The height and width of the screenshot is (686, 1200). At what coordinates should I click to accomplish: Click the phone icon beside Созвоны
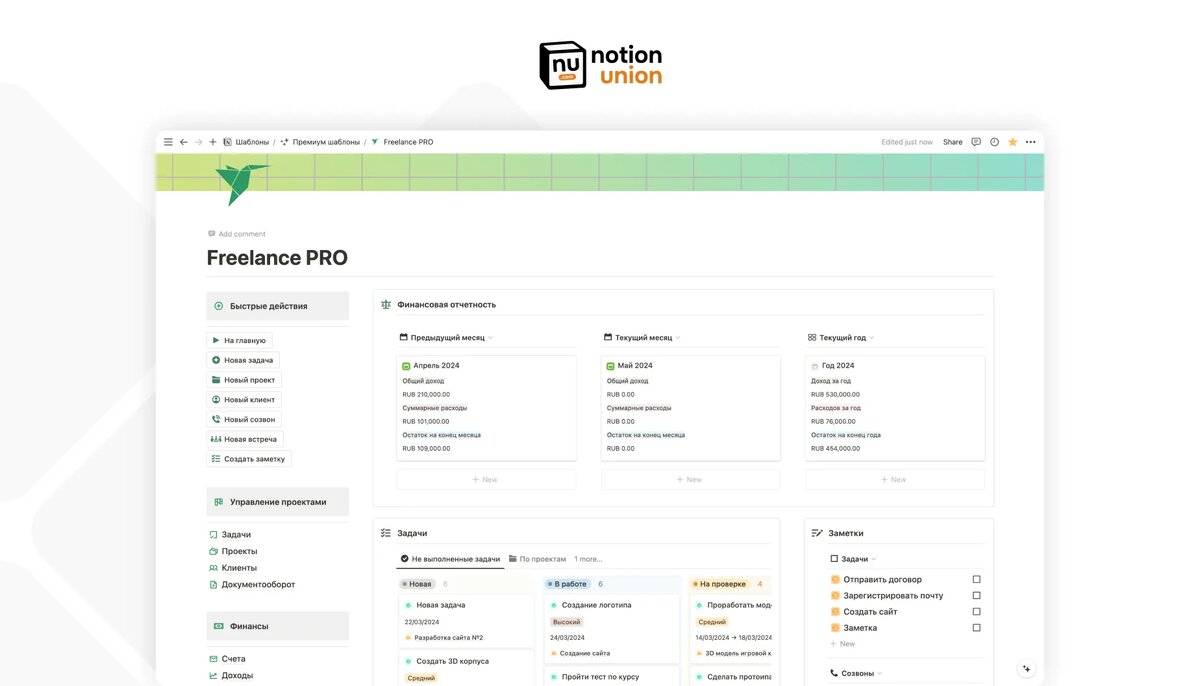click(835, 673)
